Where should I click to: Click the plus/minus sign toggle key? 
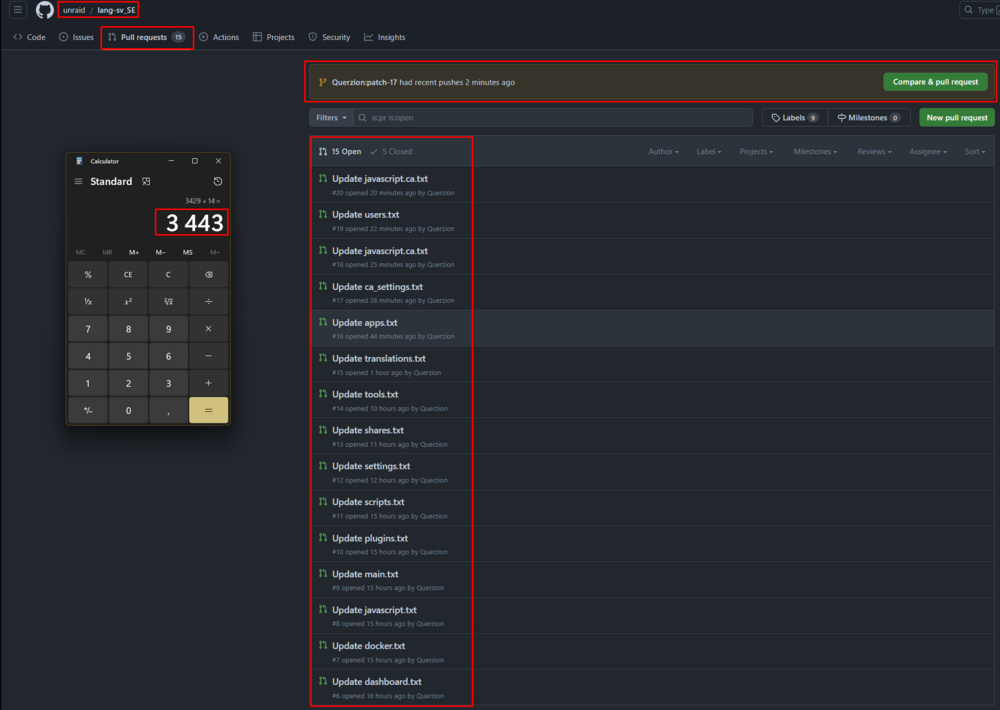pyautogui.click(x=88, y=410)
